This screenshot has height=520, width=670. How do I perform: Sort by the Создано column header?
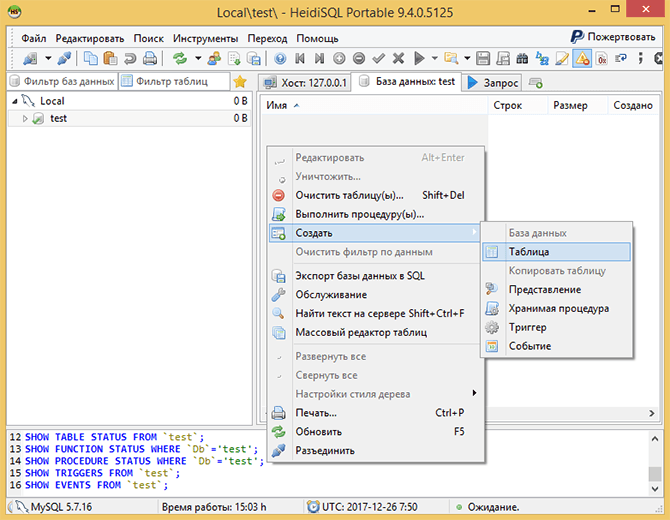633,105
